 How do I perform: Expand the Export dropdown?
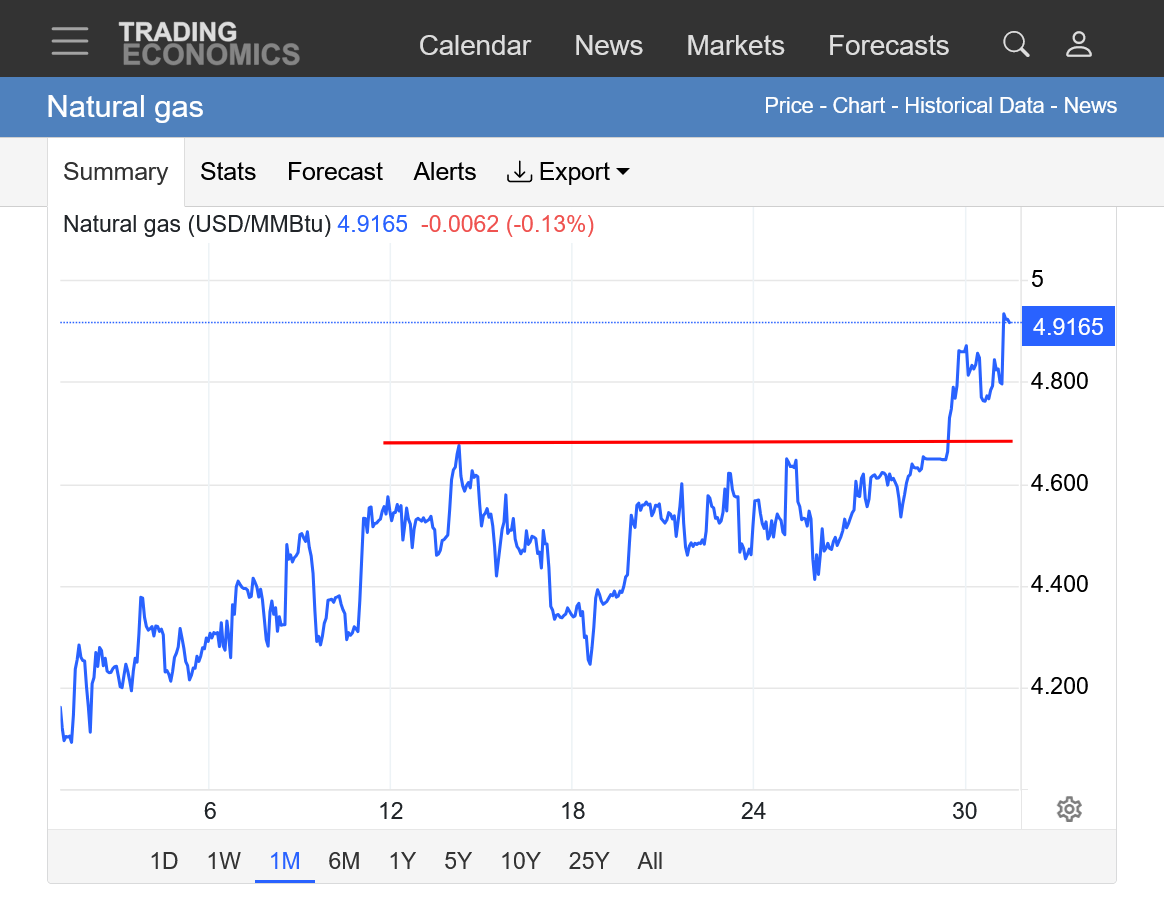coord(568,172)
